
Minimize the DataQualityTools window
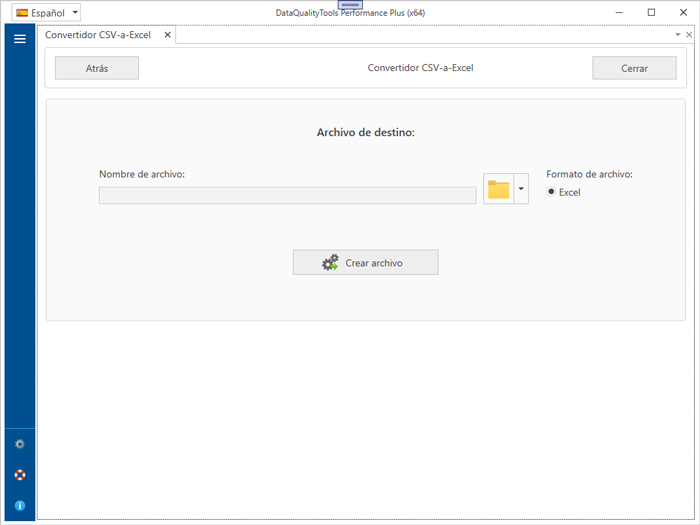(619, 12)
